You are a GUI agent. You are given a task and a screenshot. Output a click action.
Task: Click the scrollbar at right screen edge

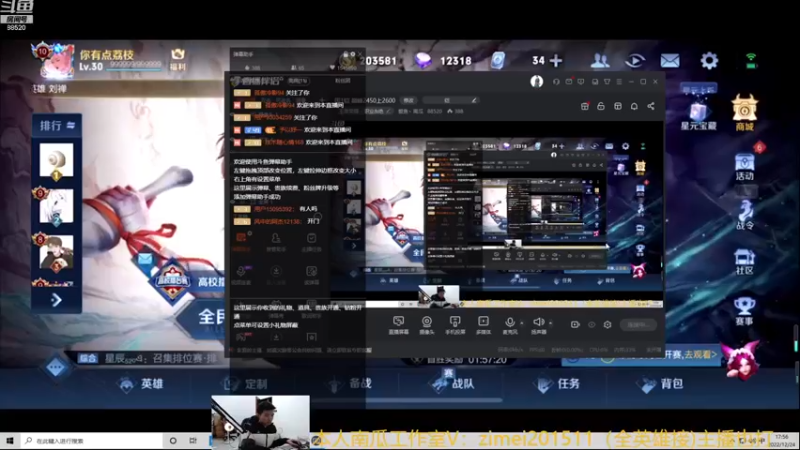(795, 338)
